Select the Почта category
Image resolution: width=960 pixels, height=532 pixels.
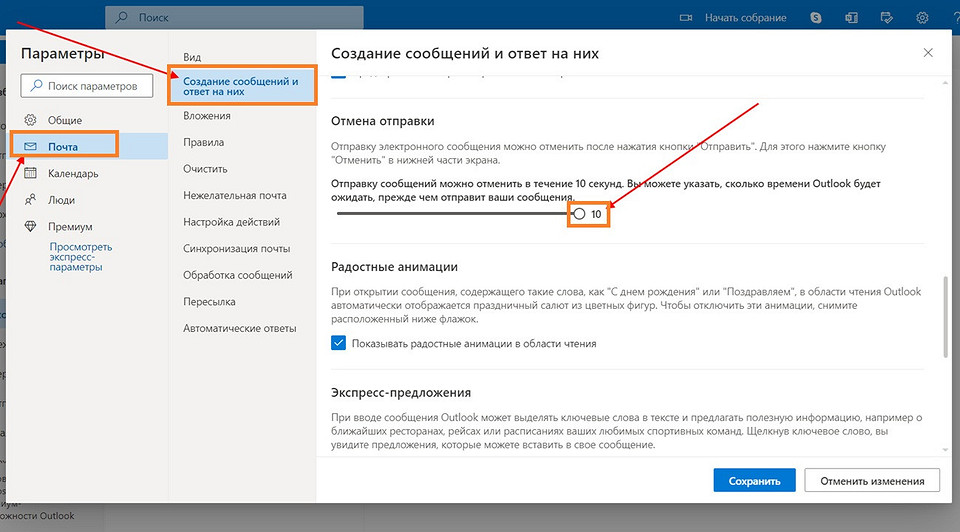click(89, 146)
